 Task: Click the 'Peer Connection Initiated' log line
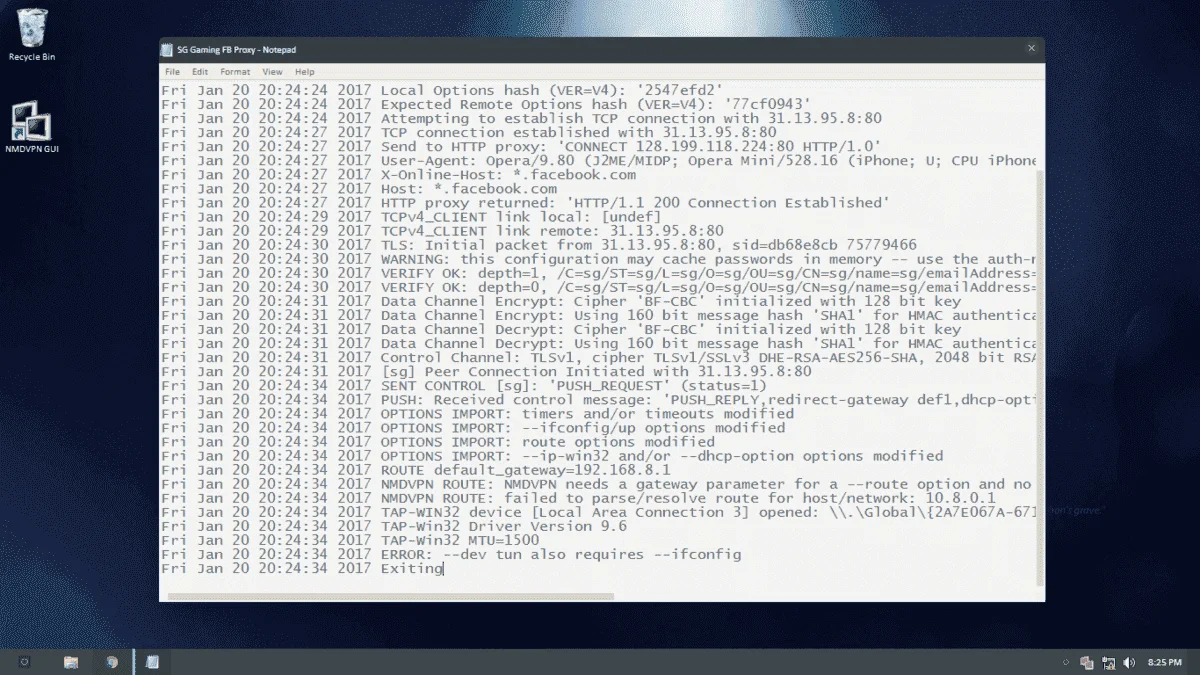[486, 371]
